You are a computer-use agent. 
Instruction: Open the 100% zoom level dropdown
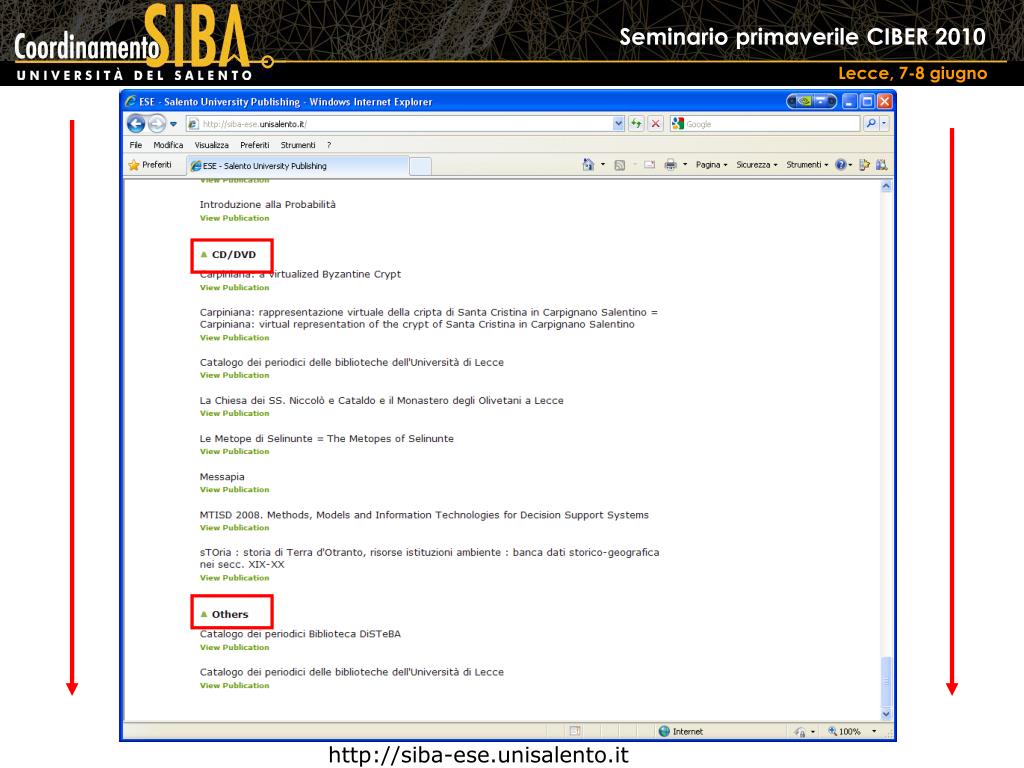click(874, 731)
